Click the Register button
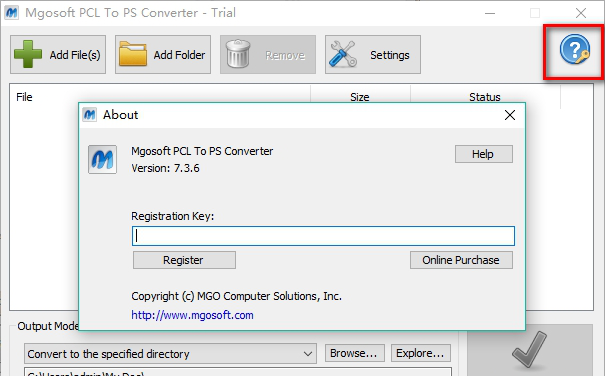 pos(184,260)
